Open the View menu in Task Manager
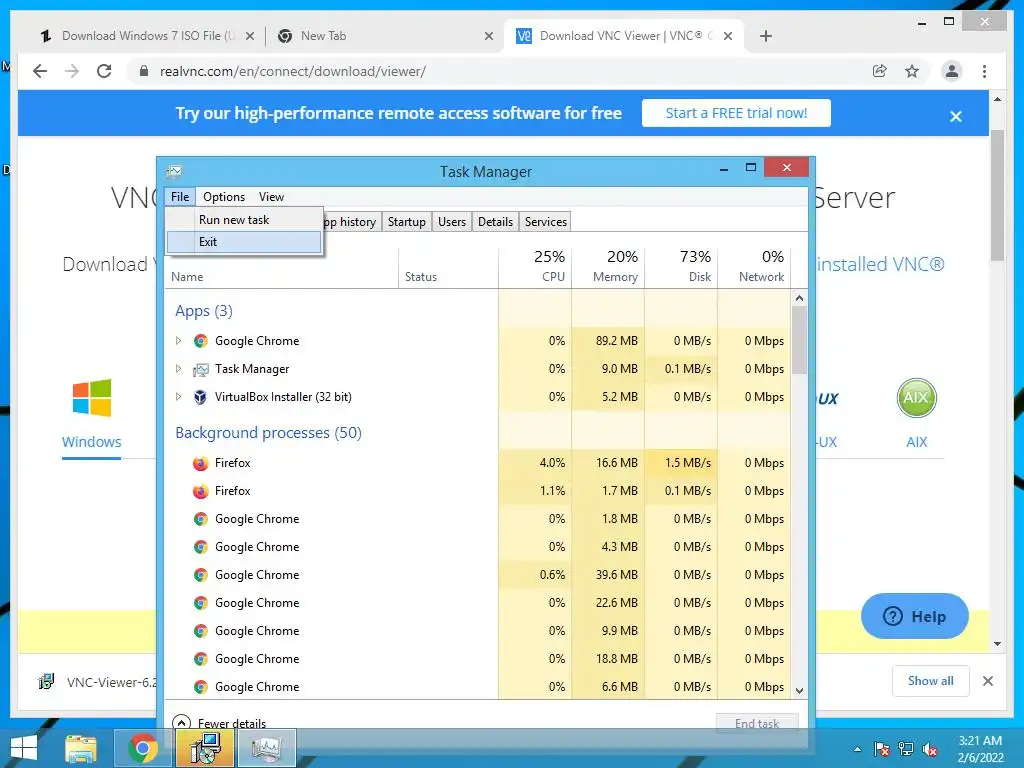The width and height of the screenshot is (1024, 768). click(271, 197)
